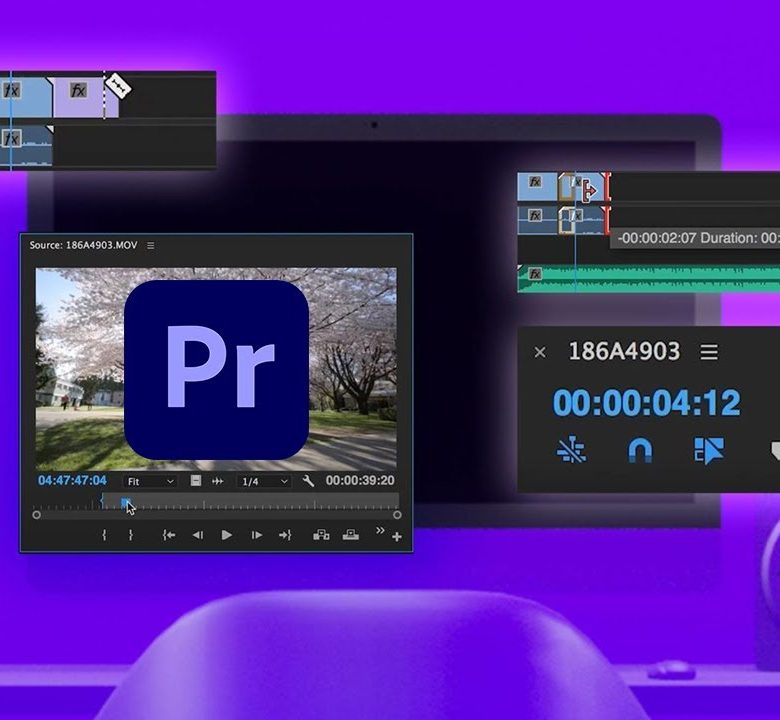This screenshot has height=720, width=780.
Task: Click the Overwrite edit icon
Action: click(x=351, y=535)
